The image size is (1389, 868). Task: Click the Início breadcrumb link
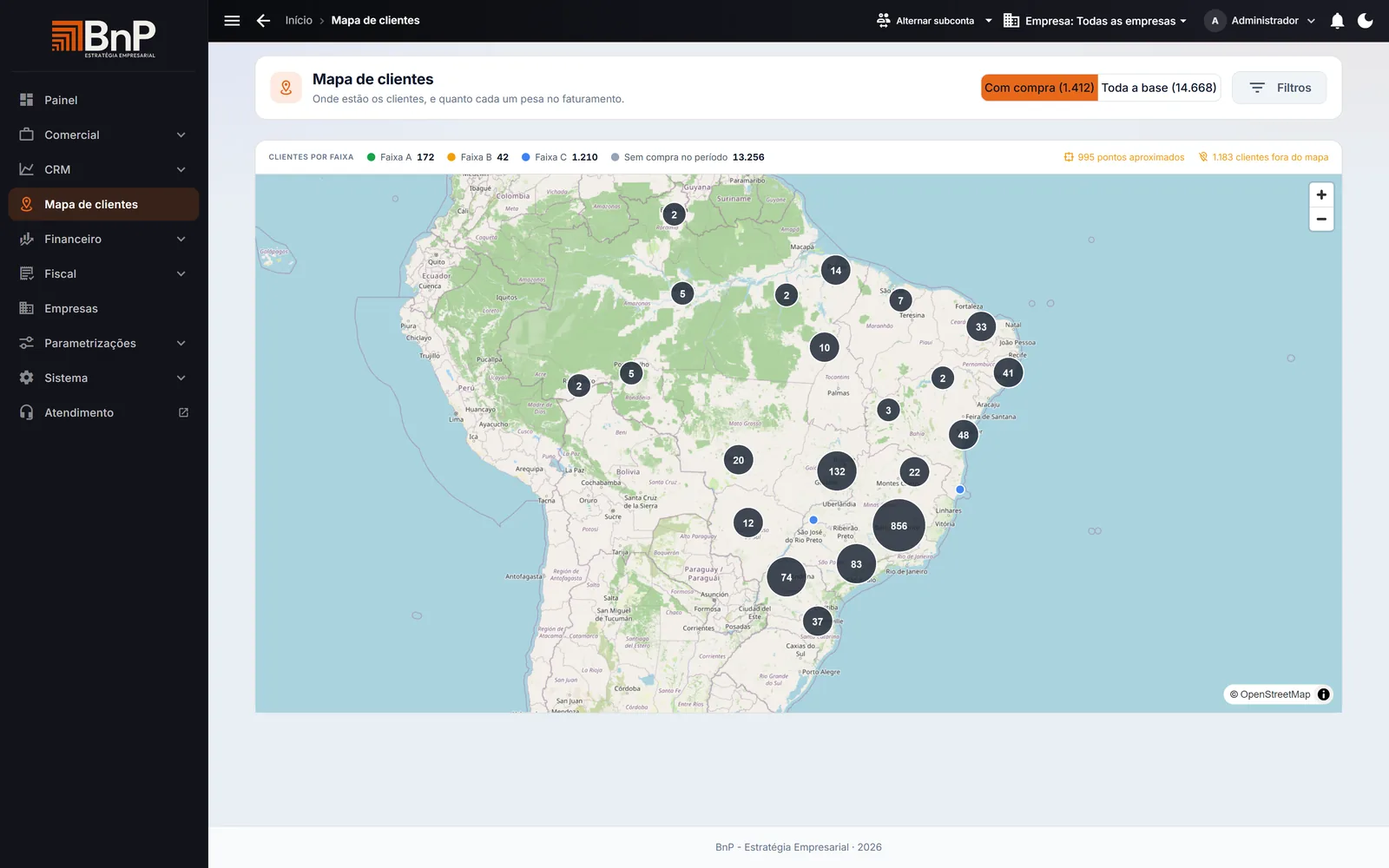pos(299,21)
